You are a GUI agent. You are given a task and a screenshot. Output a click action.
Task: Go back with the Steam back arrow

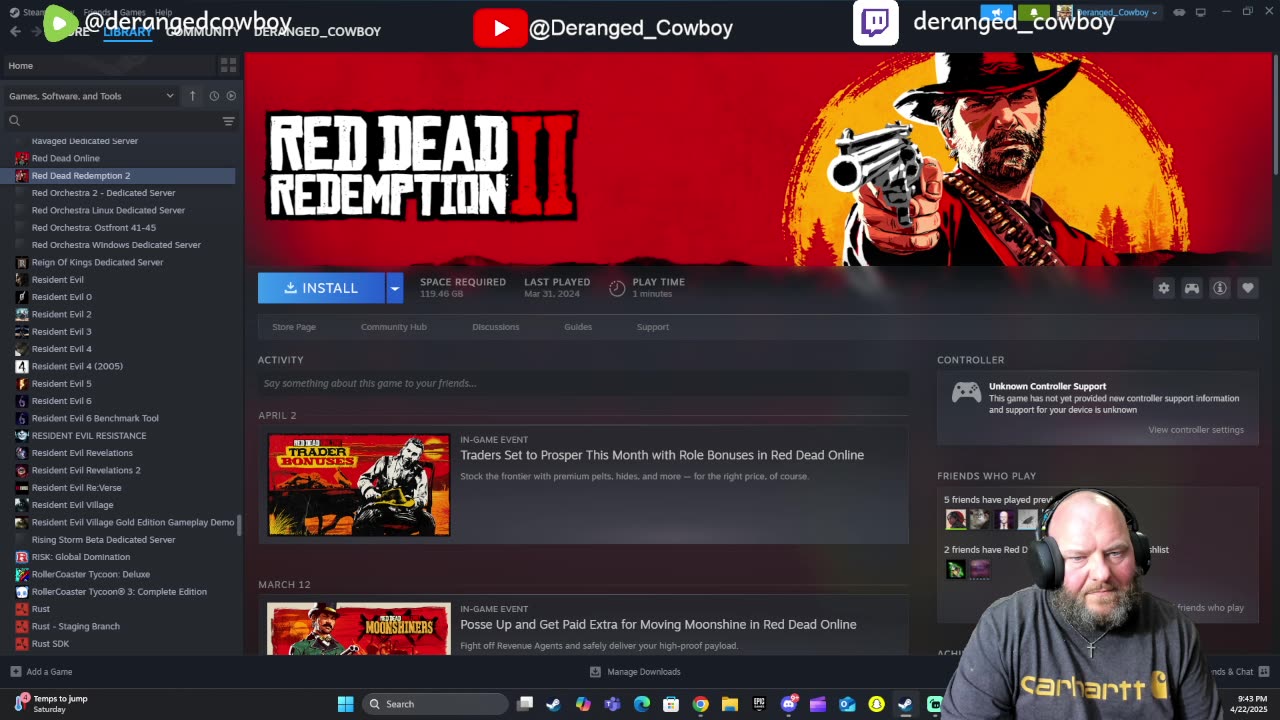click(15, 31)
